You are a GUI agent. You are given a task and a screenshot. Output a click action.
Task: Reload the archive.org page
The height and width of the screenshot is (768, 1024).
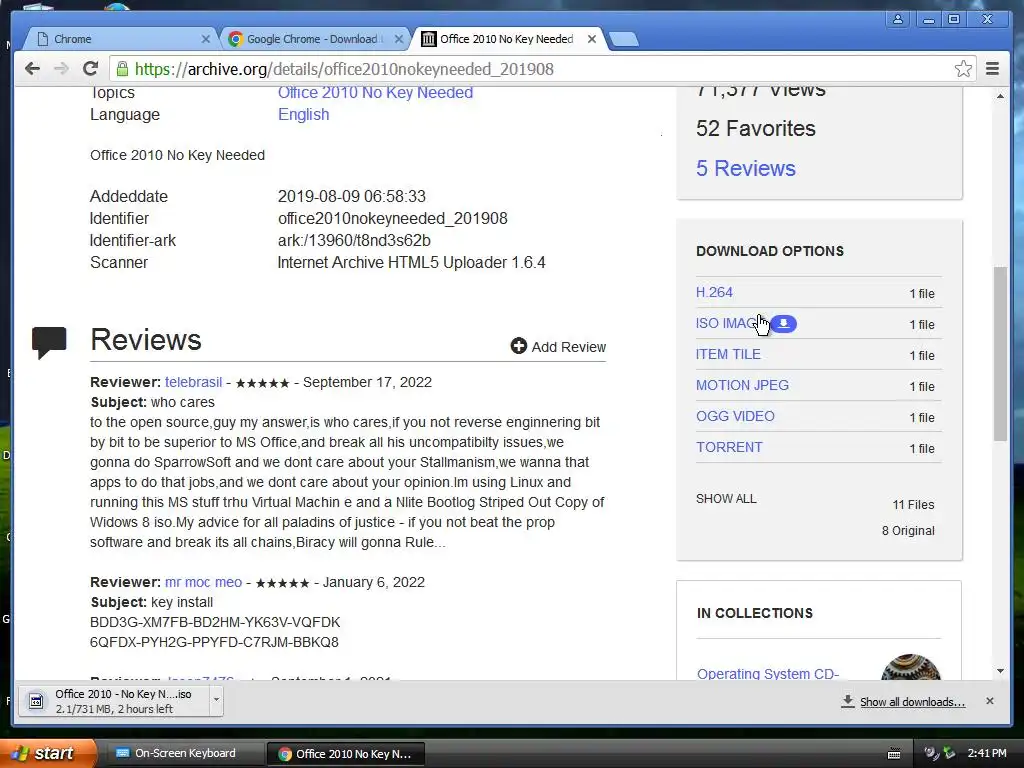(x=90, y=69)
